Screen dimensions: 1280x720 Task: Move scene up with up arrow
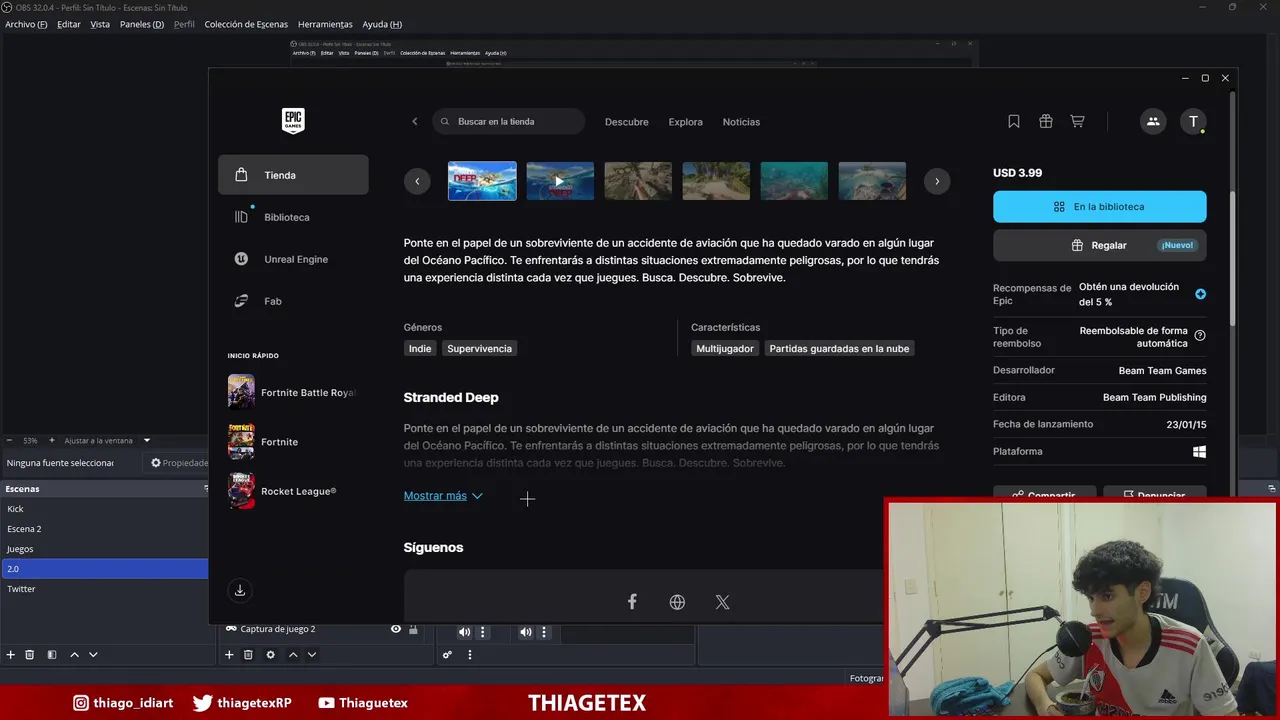74,655
